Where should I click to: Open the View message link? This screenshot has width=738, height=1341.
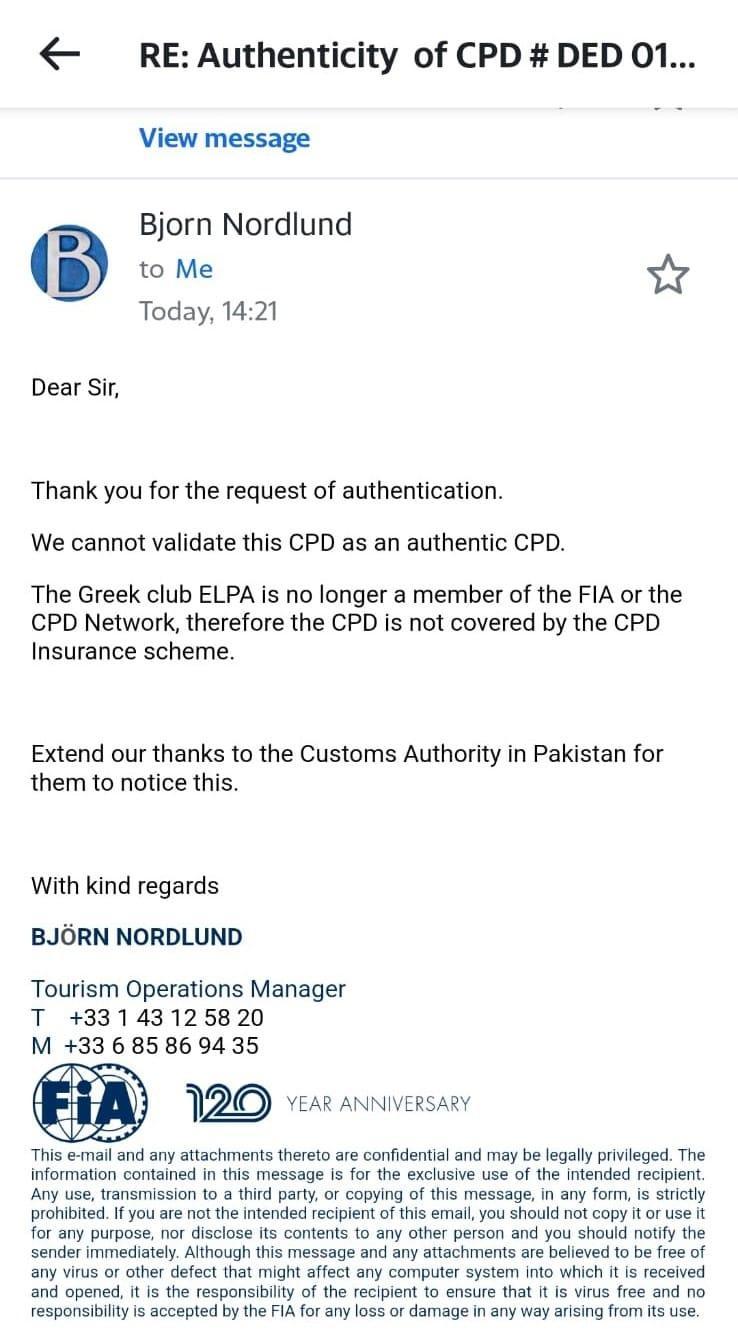click(x=224, y=138)
